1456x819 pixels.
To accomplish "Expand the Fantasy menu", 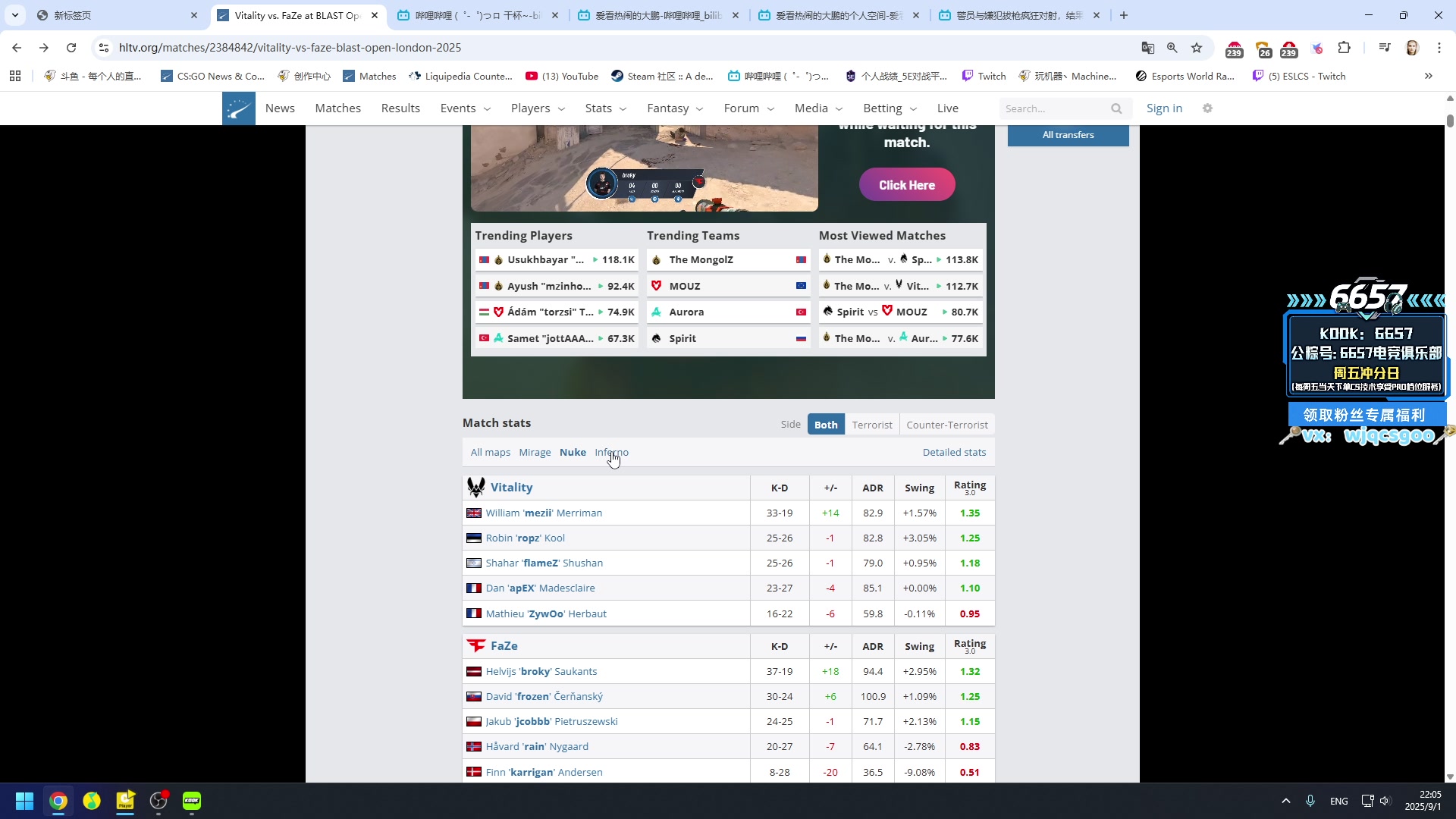I will click(675, 108).
